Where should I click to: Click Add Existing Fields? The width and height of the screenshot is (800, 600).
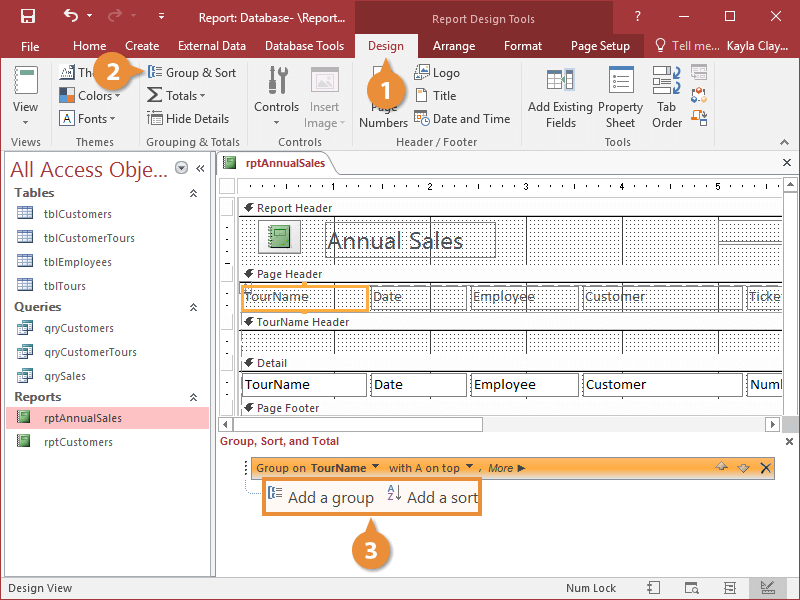click(x=560, y=97)
